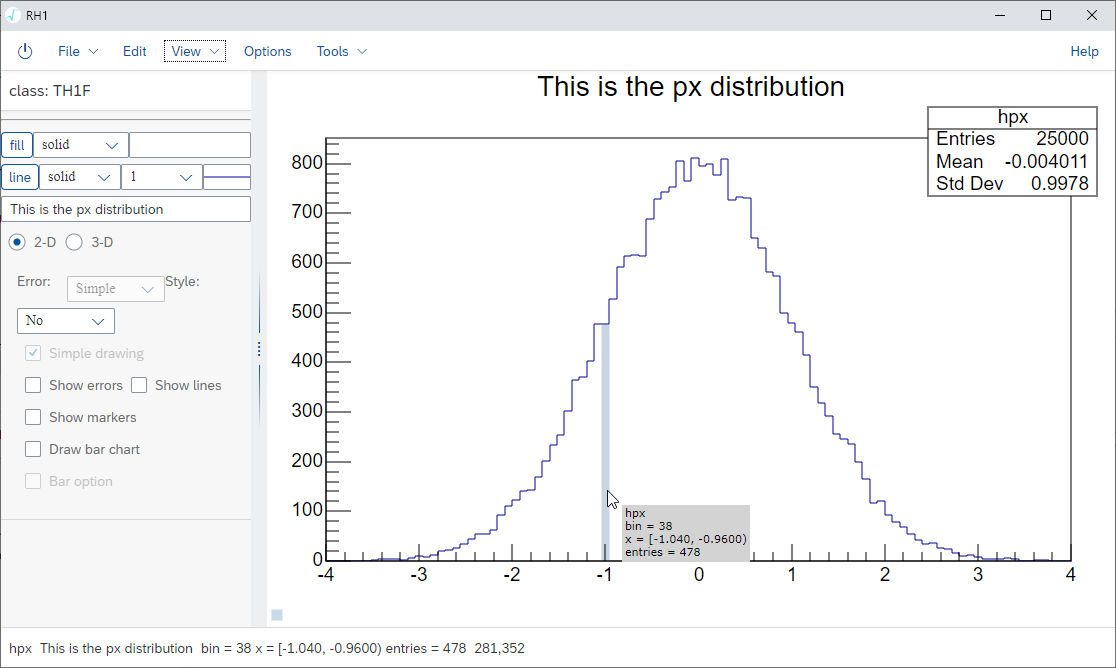Click the histogram title text field

[x=126, y=209]
